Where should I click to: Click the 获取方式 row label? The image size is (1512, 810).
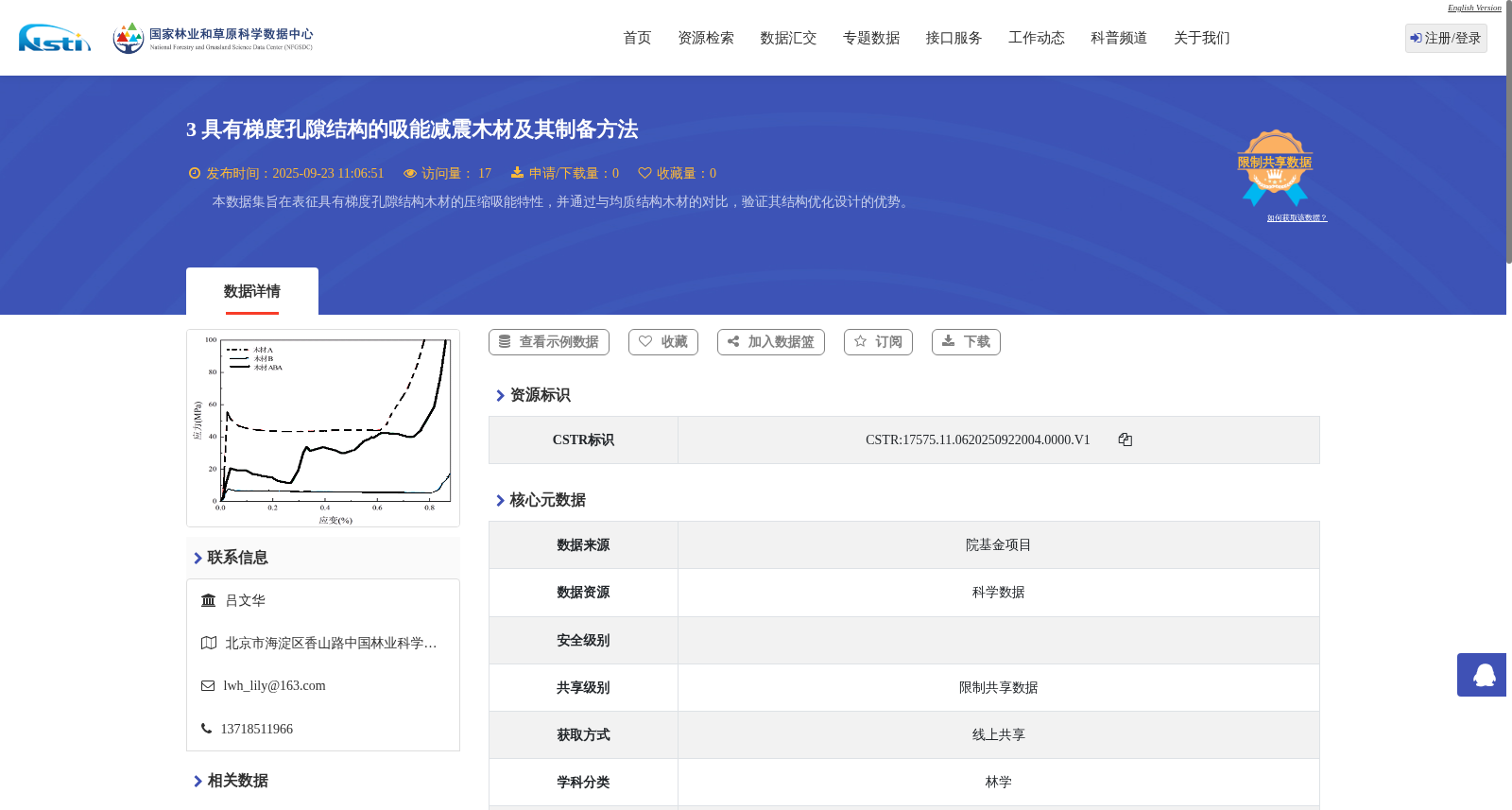[x=583, y=735]
